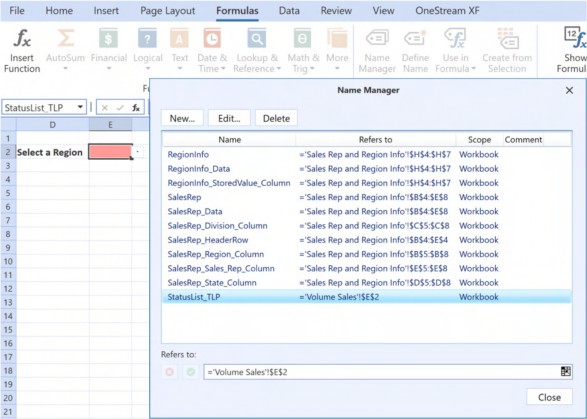Click the Define Name icon
This screenshot has height=419, width=587.
pos(415,38)
